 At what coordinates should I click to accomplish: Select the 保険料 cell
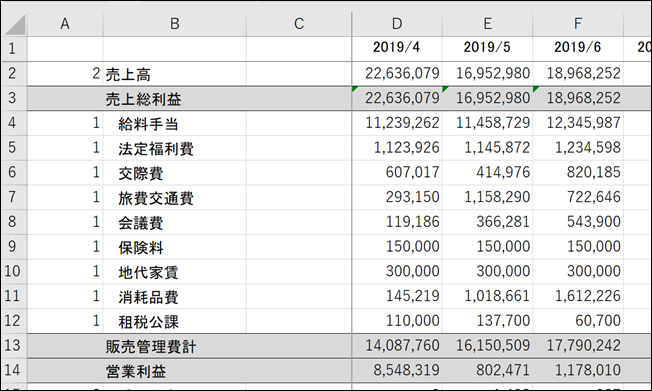coord(174,246)
